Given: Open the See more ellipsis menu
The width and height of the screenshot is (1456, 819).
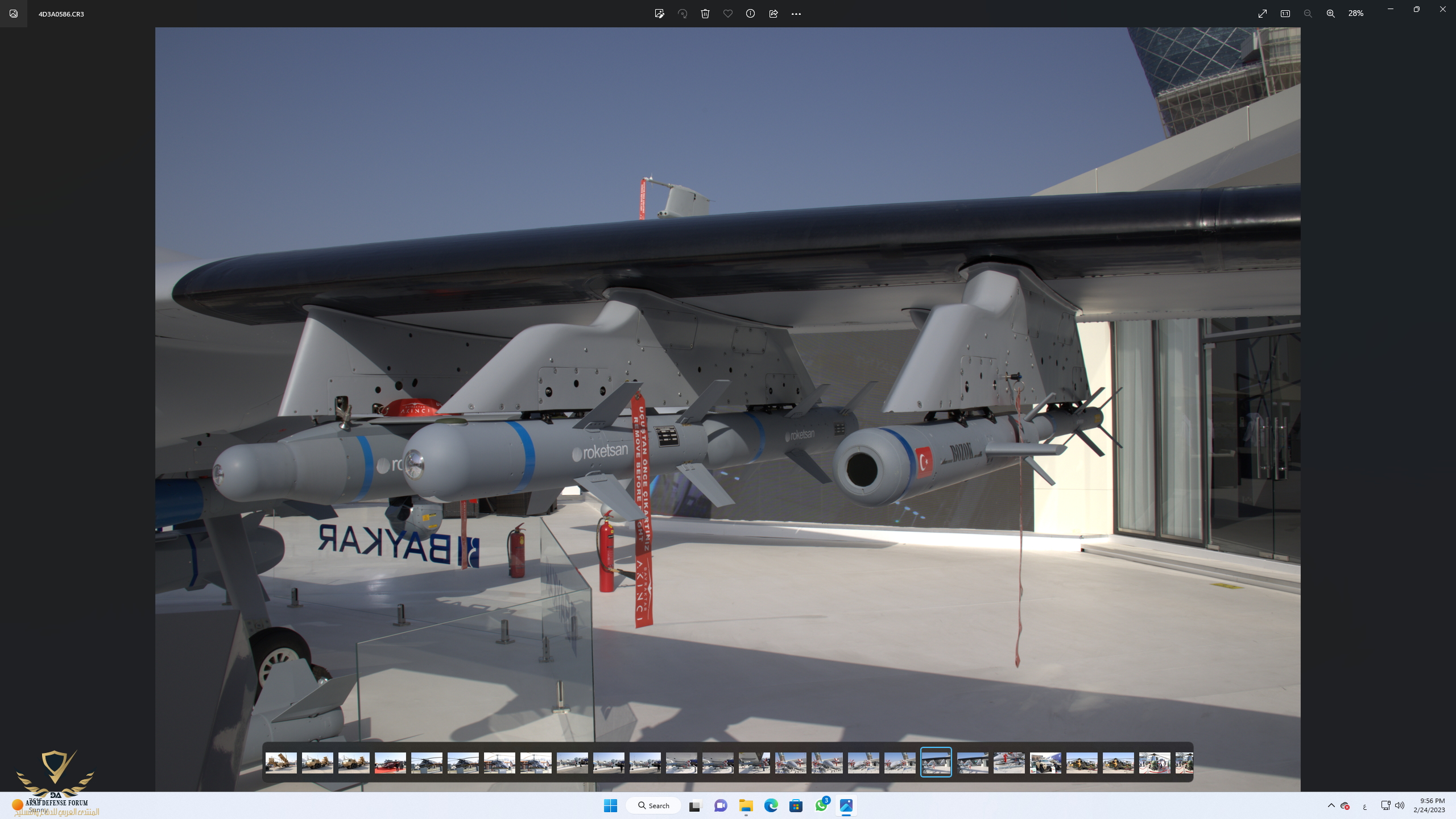Looking at the screenshot, I should click(796, 14).
